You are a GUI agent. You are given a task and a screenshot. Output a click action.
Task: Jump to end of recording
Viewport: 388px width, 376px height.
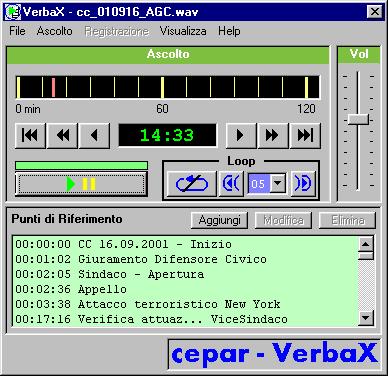[305, 135]
